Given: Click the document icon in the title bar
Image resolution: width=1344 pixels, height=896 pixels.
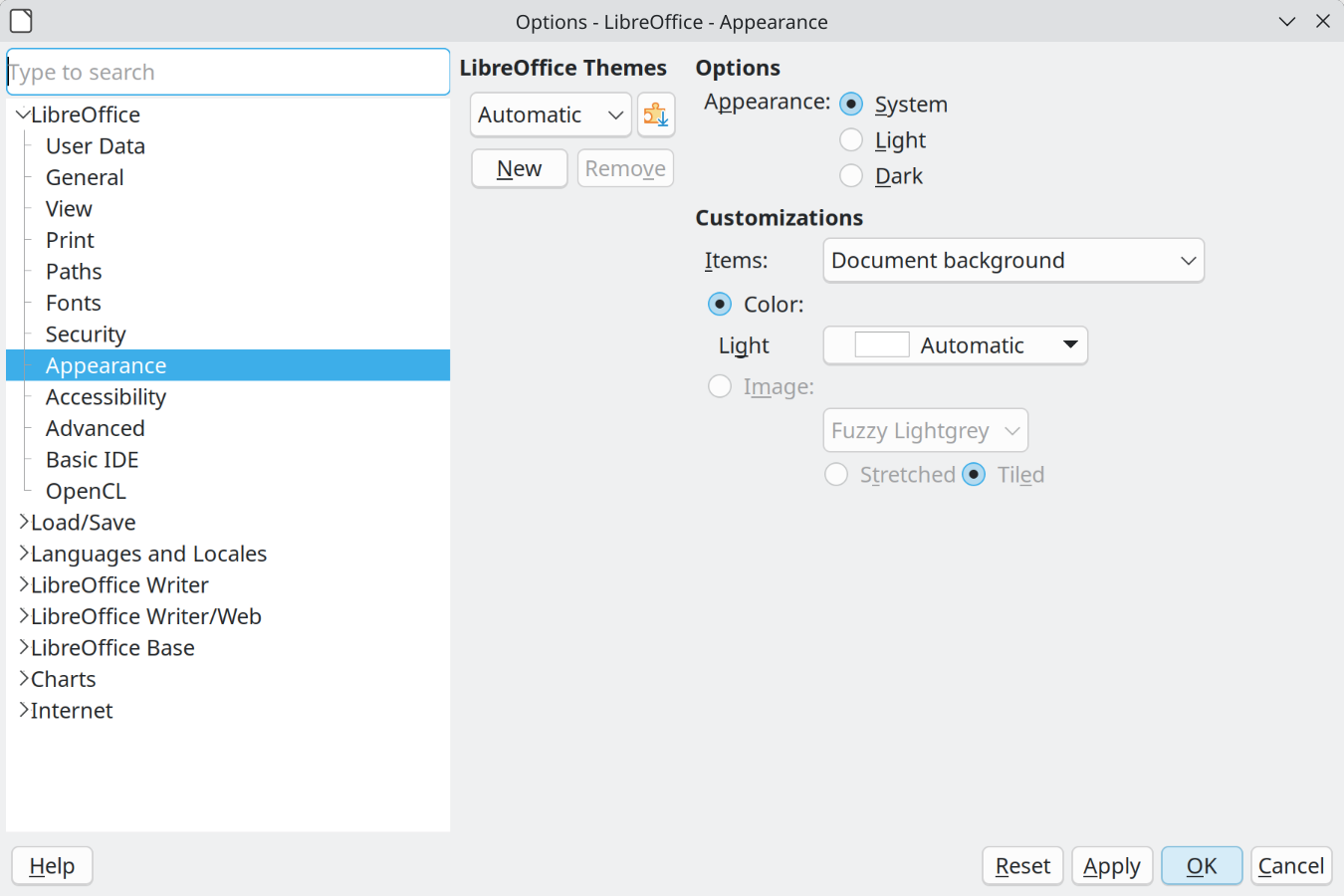Looking at the screenshot, I should point(21,21).
